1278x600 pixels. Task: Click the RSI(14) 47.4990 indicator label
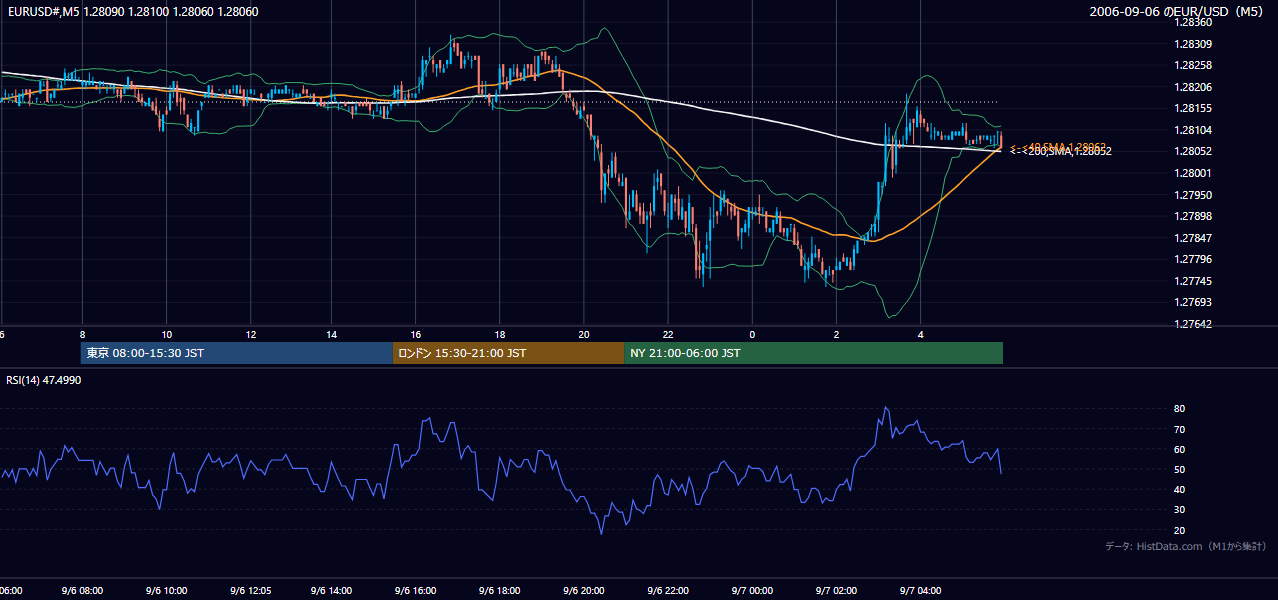tap(44, 380)
